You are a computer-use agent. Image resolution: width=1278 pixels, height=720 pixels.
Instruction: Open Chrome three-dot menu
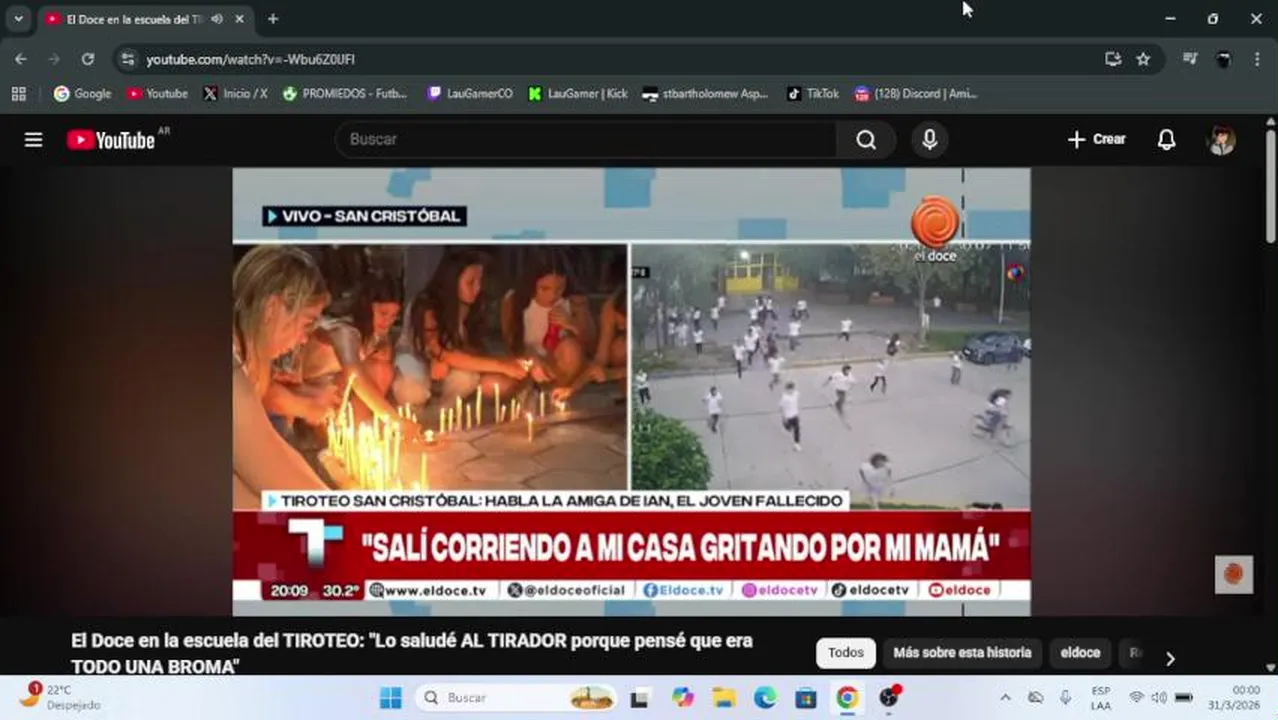click(1257, 59)
